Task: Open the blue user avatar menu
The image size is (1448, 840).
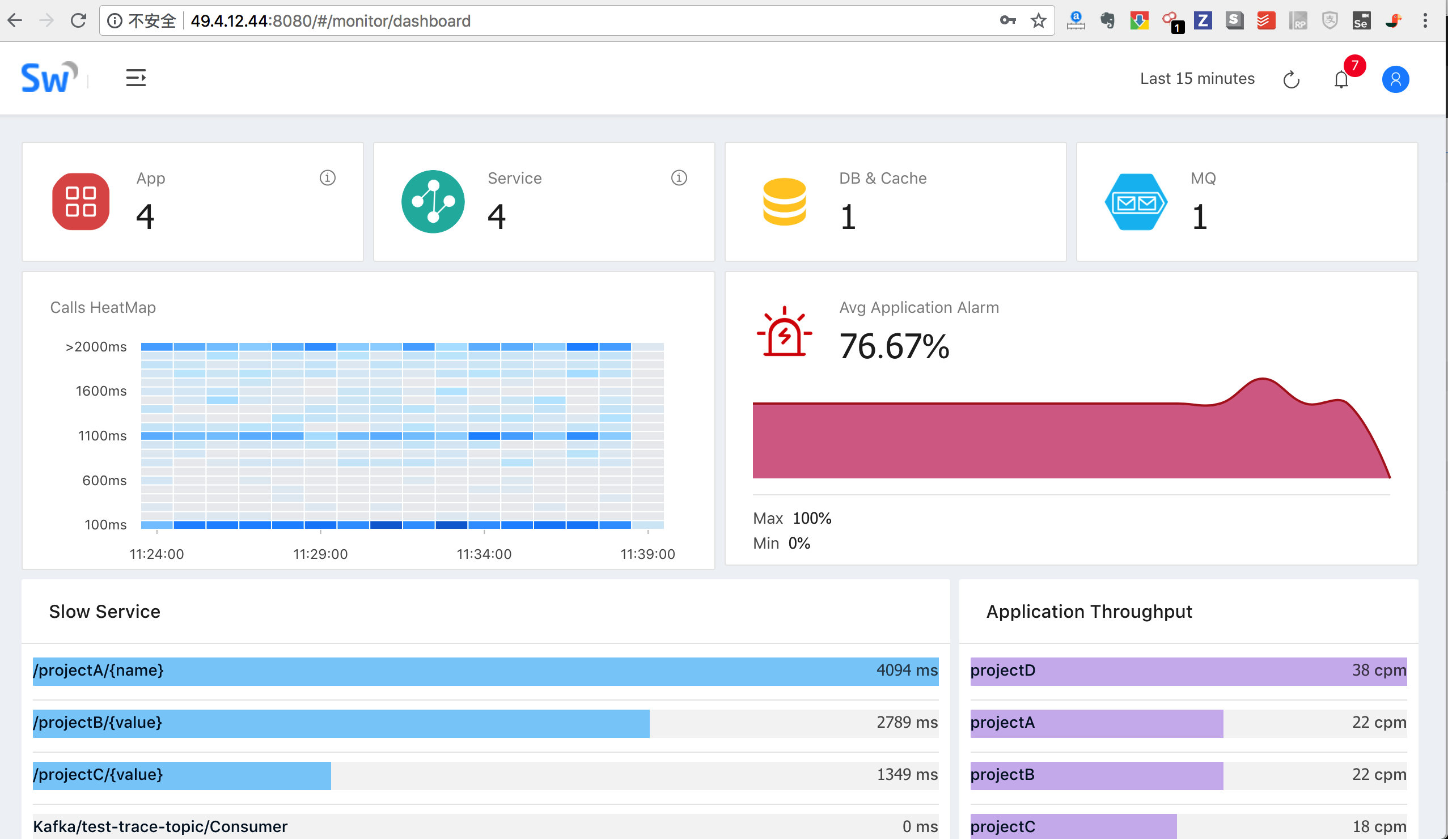Action: [x=1395, y=79]
